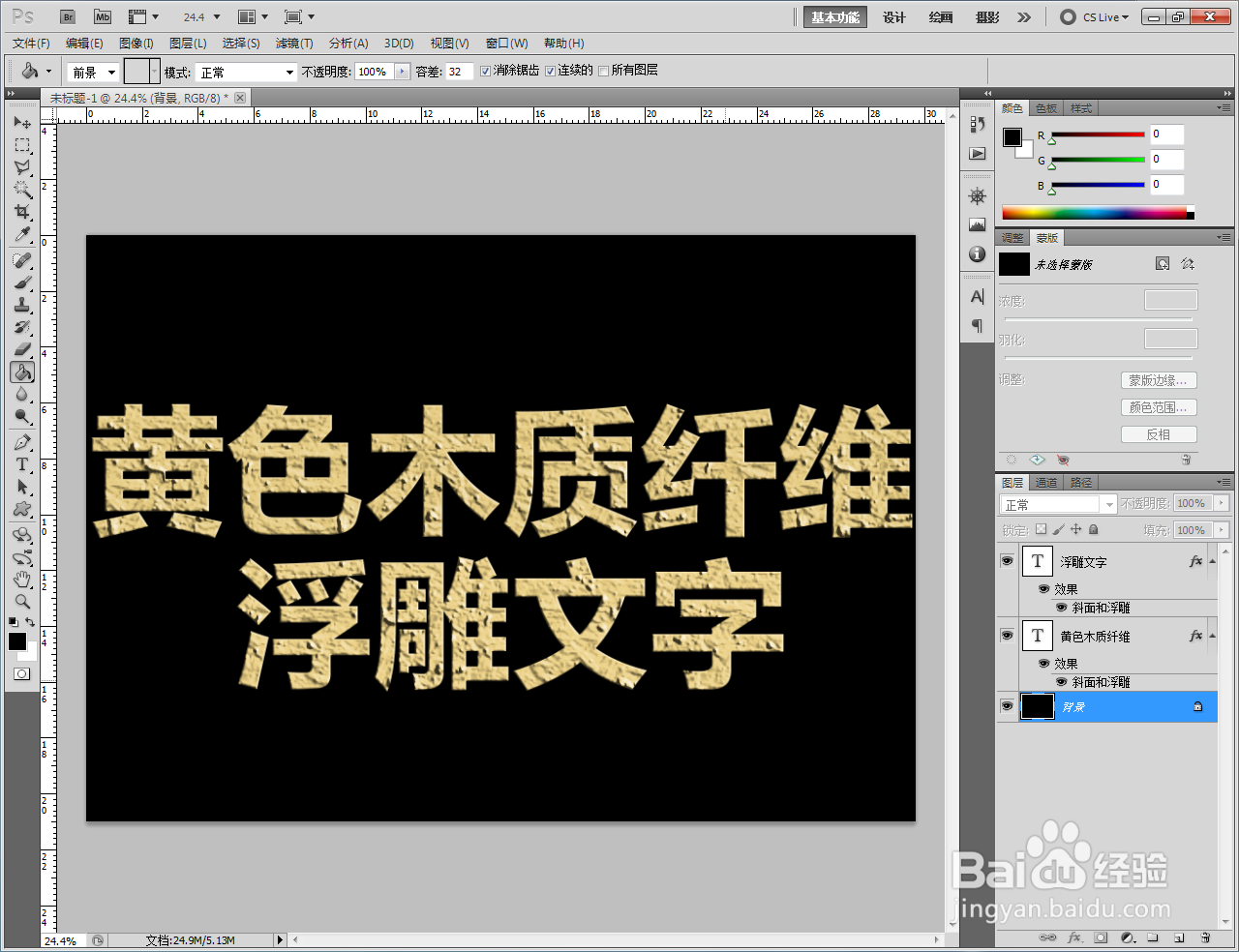Enable the 所有图层 all layers checkbox
The height and width of the screenshot is (952, 1239).
coord(604,71)
